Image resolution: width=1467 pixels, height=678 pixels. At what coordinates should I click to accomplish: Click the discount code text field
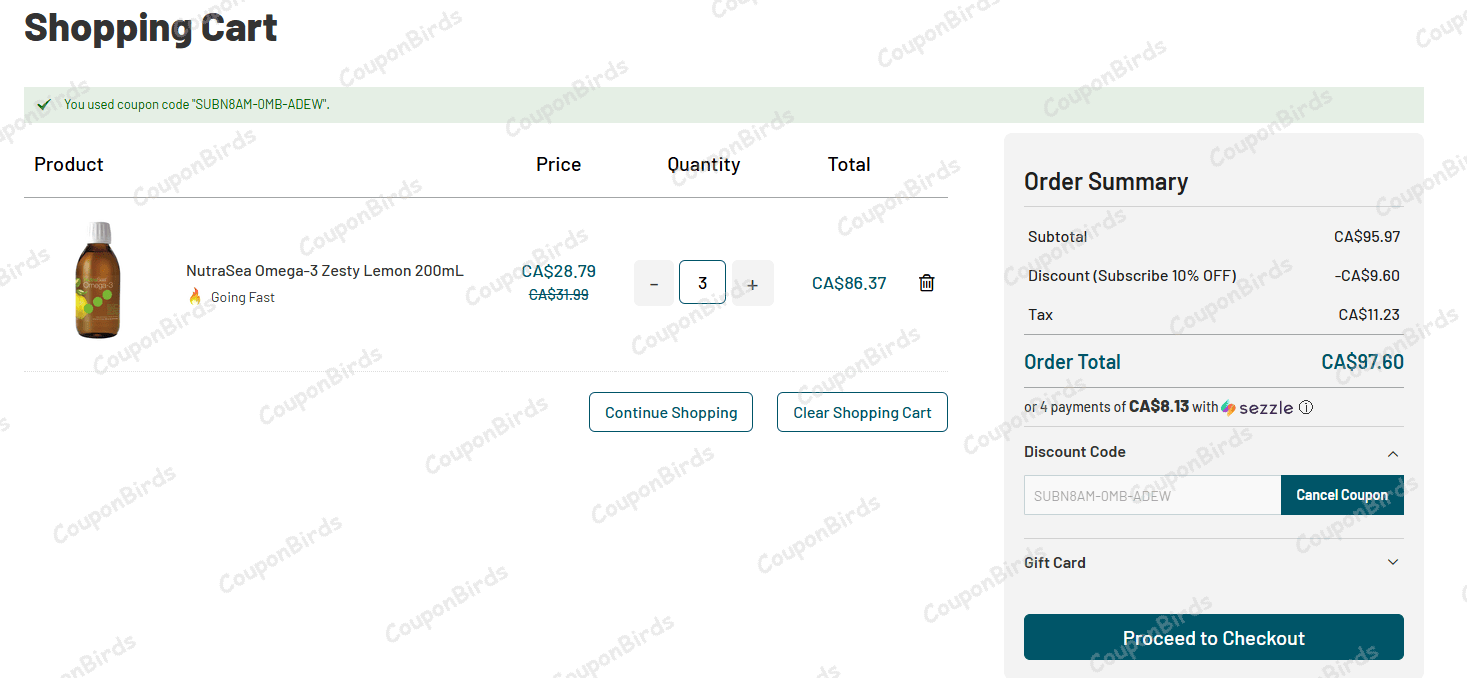pos(1152,495)
